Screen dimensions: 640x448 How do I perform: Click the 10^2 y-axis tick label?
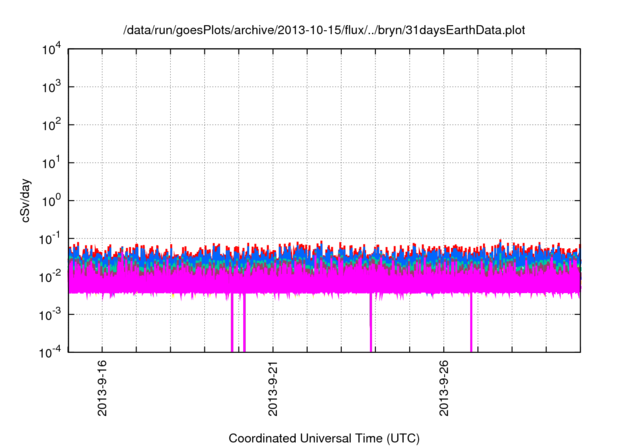click(x=52, y=125)
